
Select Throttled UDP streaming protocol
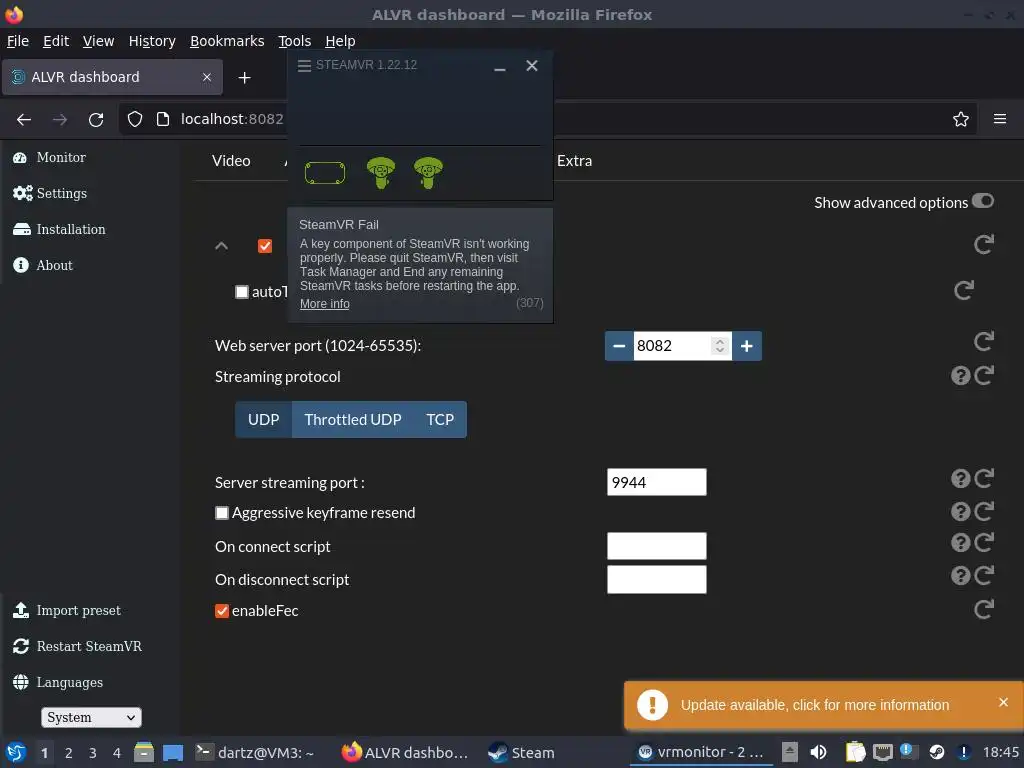(353, 420)
